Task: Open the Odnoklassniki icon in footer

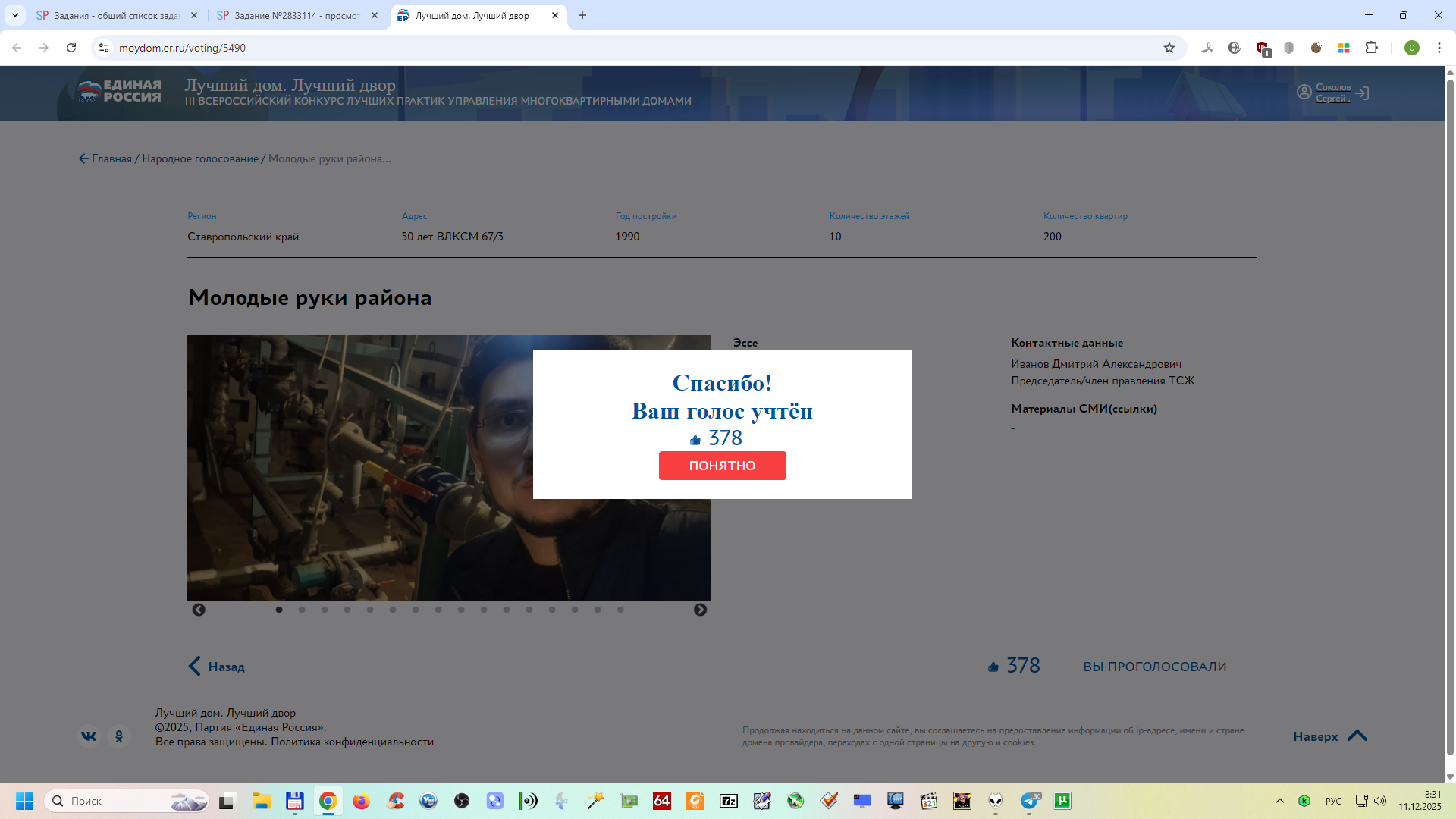Action: pyautogui.click(x=119, y=736)
